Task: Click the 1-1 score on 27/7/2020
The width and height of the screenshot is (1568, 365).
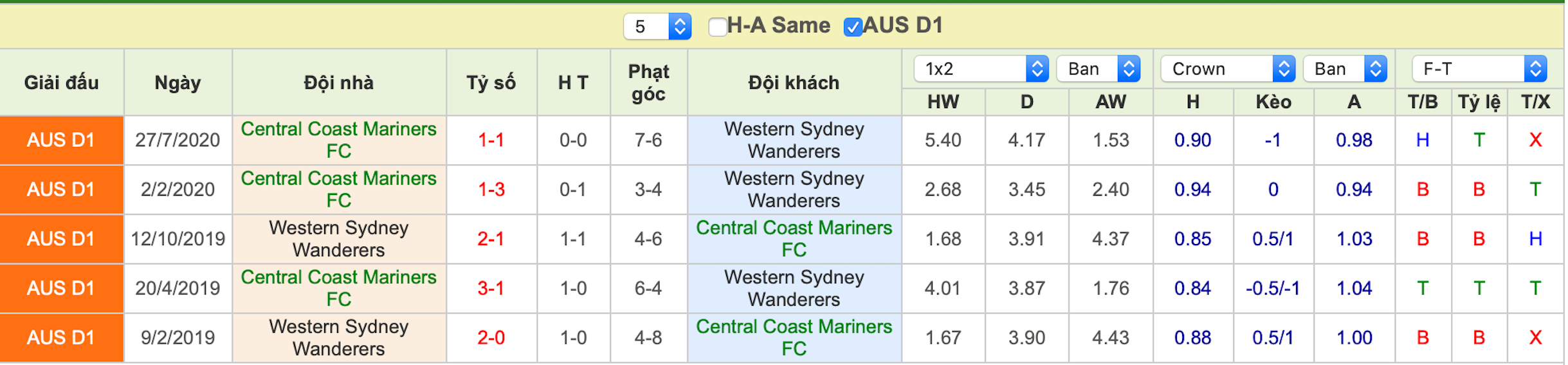Action: click(491, 140)
